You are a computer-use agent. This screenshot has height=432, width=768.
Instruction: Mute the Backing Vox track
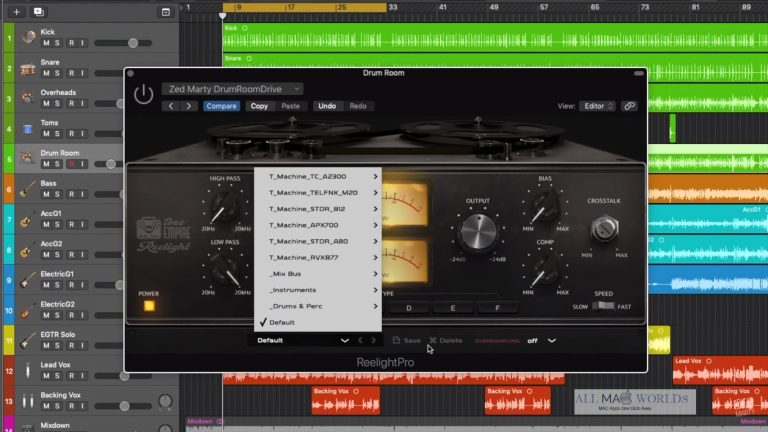46,406
